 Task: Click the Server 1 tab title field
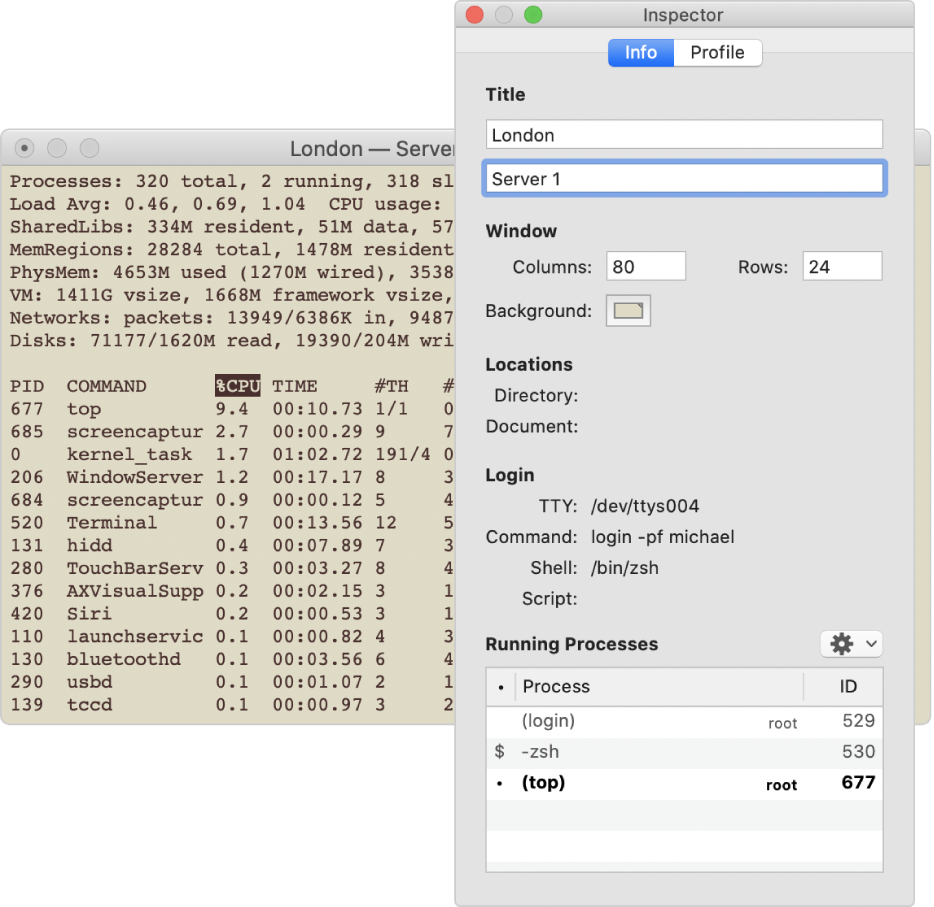tap(684, 178)
